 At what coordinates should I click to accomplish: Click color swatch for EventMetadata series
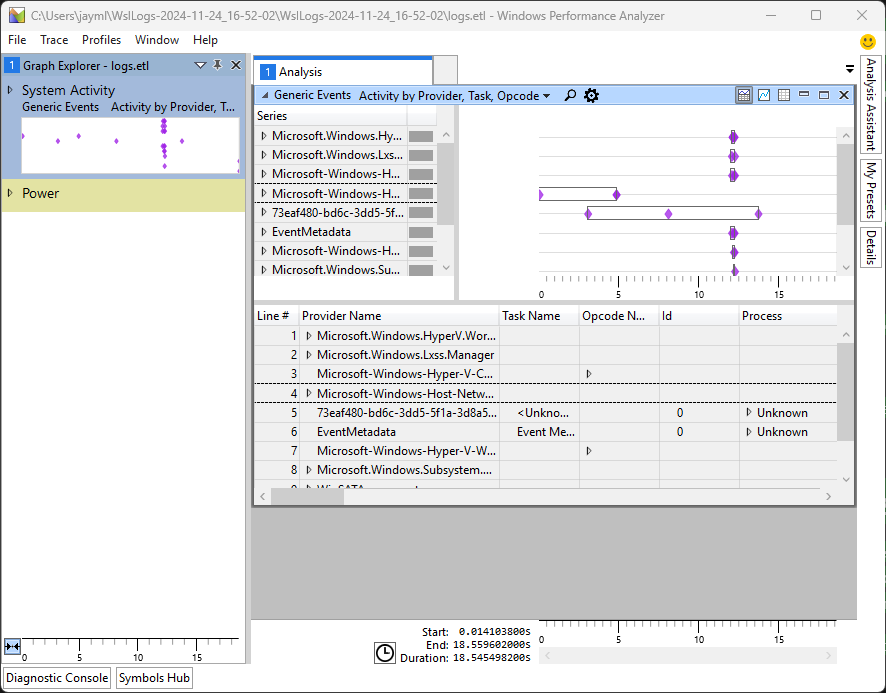point(421,232)
